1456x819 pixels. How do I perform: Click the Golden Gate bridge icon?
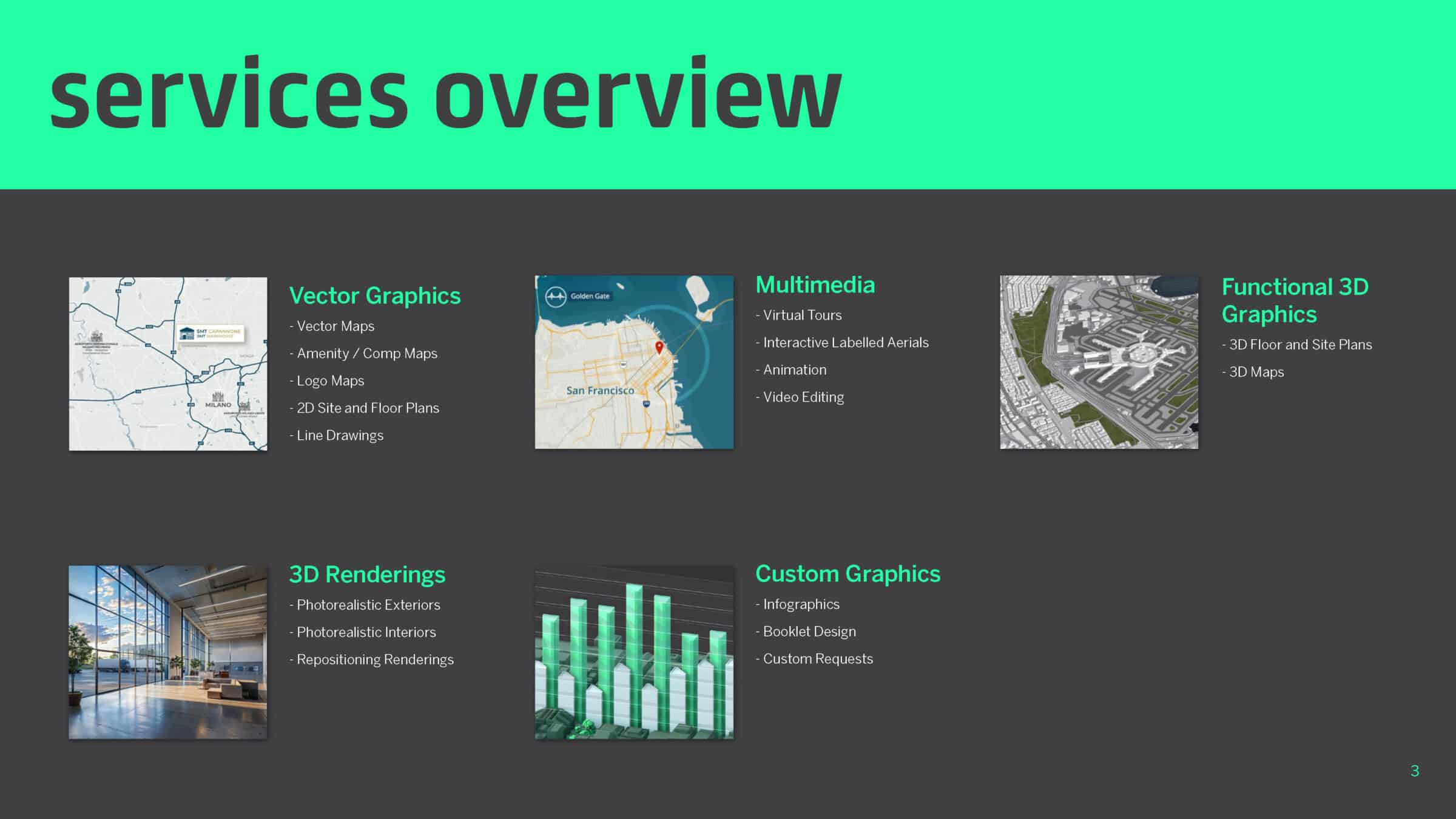tap(556, 297)
